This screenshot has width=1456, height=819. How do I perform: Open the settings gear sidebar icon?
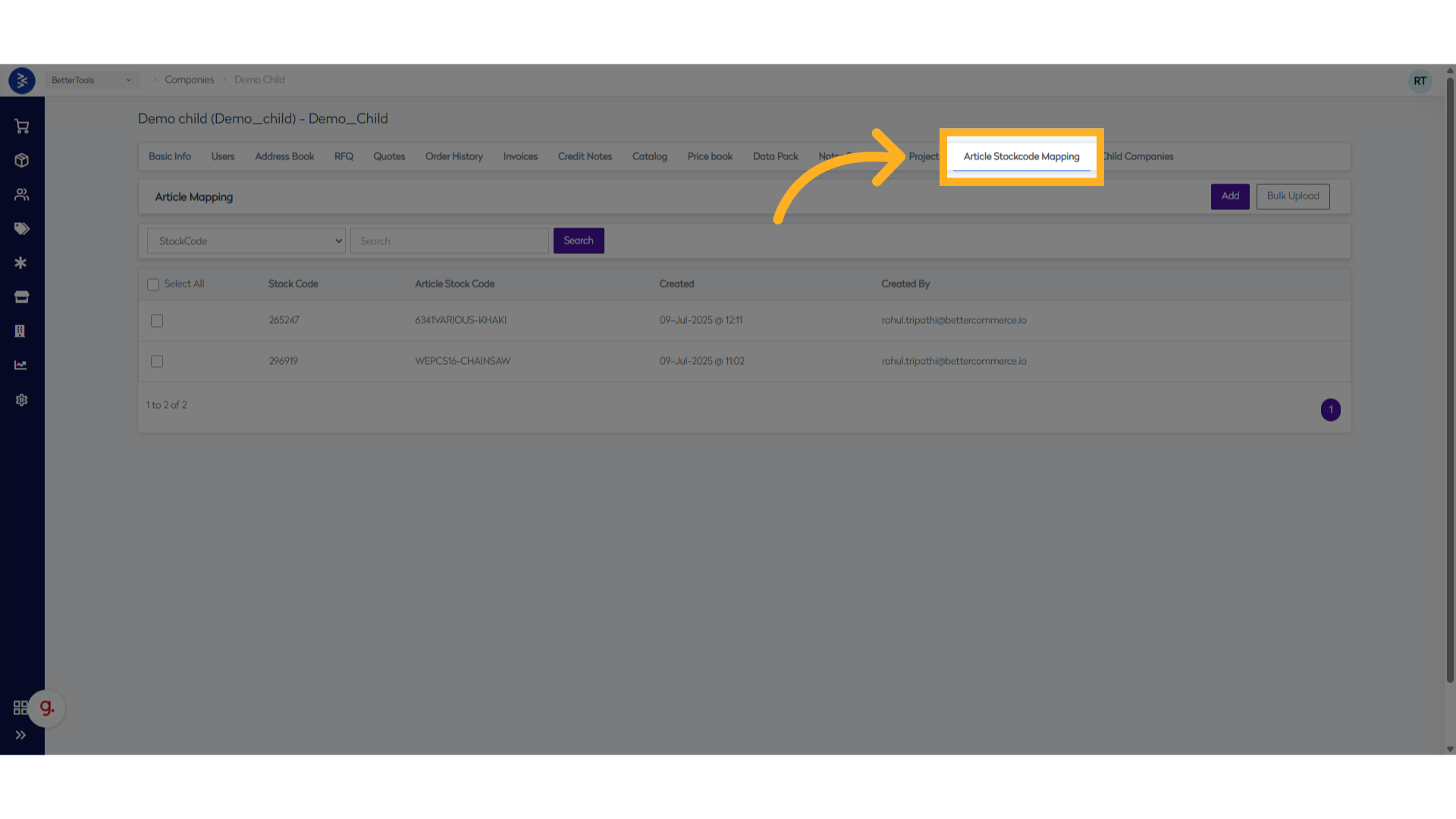(21, 400)
